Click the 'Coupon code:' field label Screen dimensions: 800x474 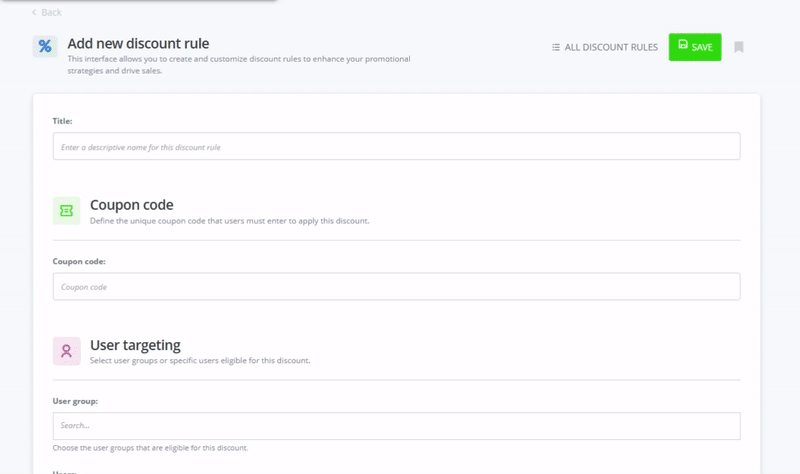(79, 261)
